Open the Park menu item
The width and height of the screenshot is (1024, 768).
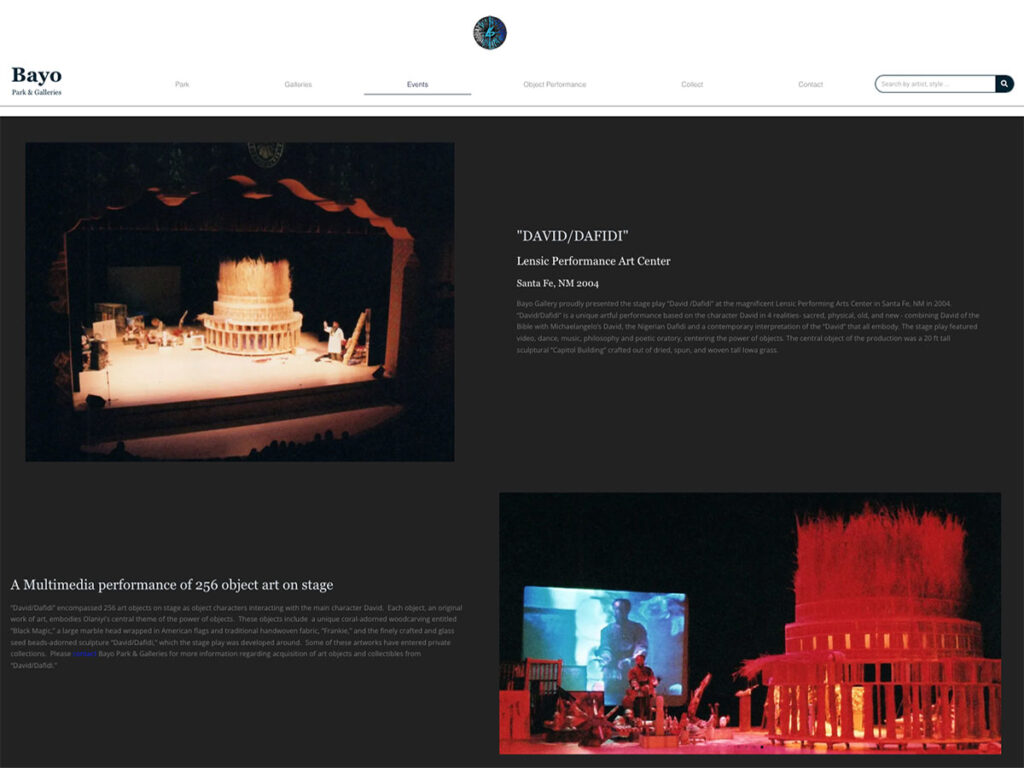pos(182,84)
